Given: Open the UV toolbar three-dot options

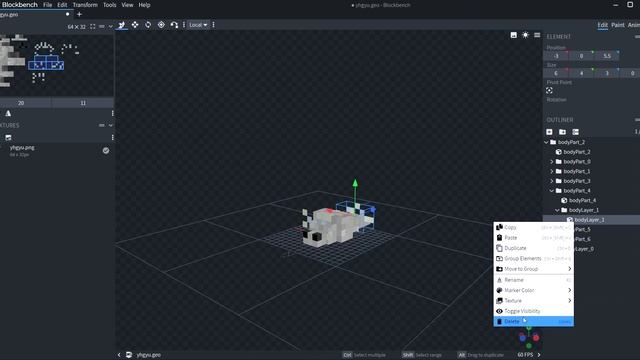Looking at the screenshot, I should (x=112, y=113).
